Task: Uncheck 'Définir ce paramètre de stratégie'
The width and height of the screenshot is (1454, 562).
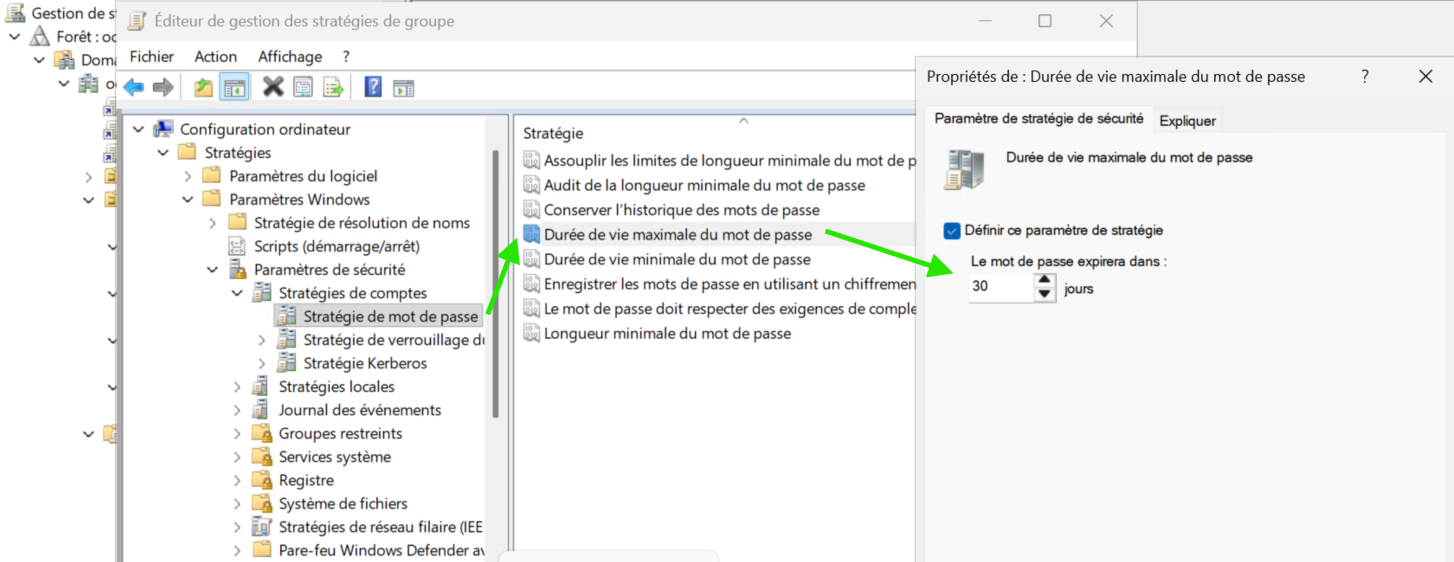Action: pyautogui.click(x=952, y=231)
